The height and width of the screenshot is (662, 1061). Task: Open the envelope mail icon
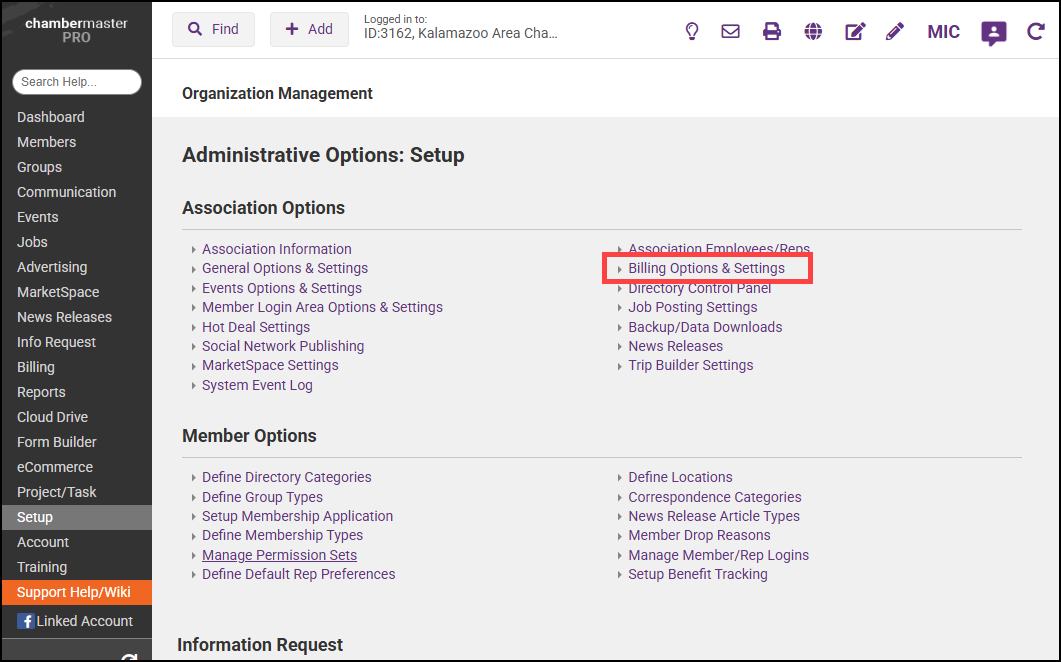pos(731,32)
